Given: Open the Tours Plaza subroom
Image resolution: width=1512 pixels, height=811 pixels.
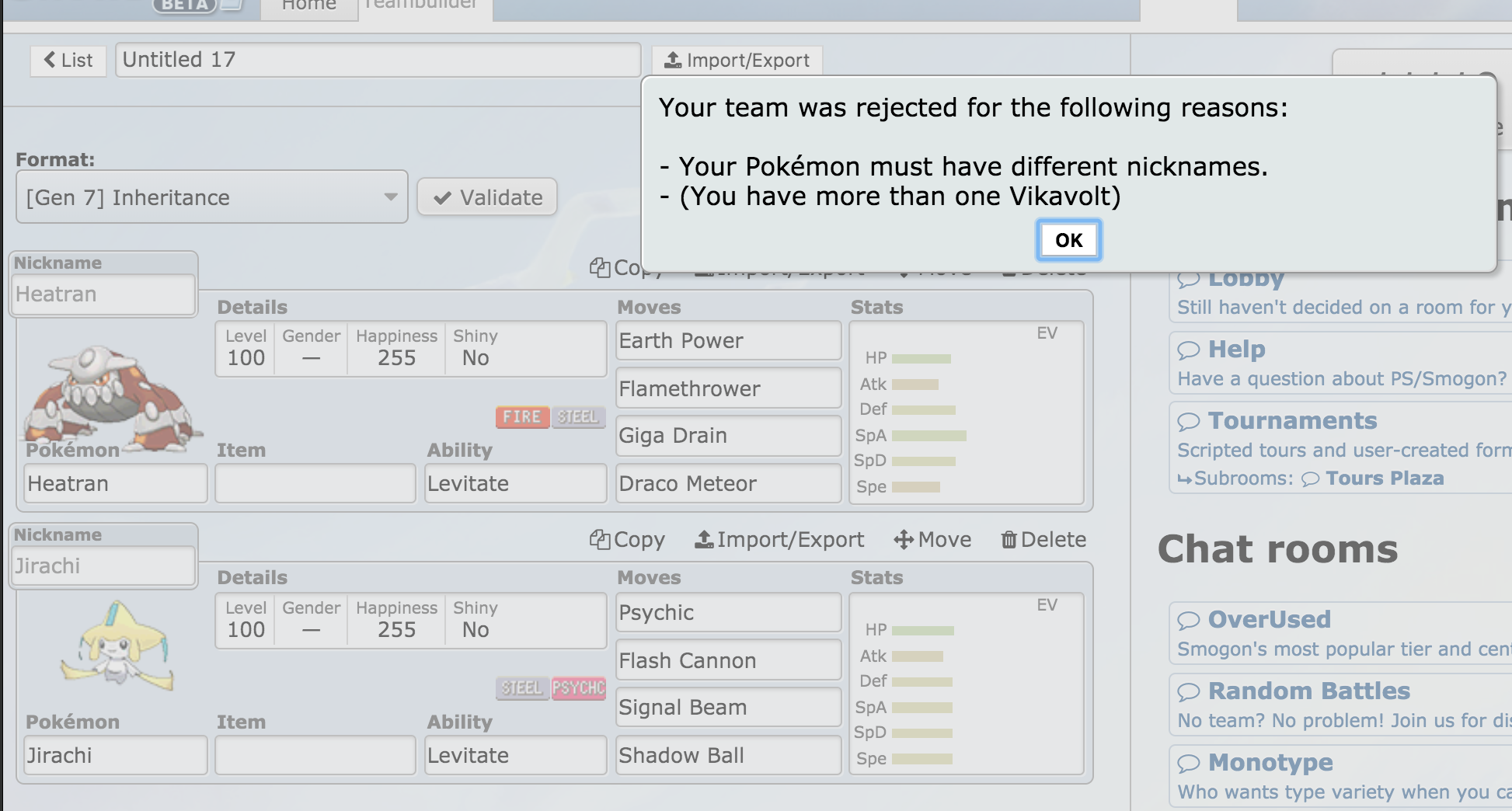Looking at the screenshot, I should click(1373, 478).
